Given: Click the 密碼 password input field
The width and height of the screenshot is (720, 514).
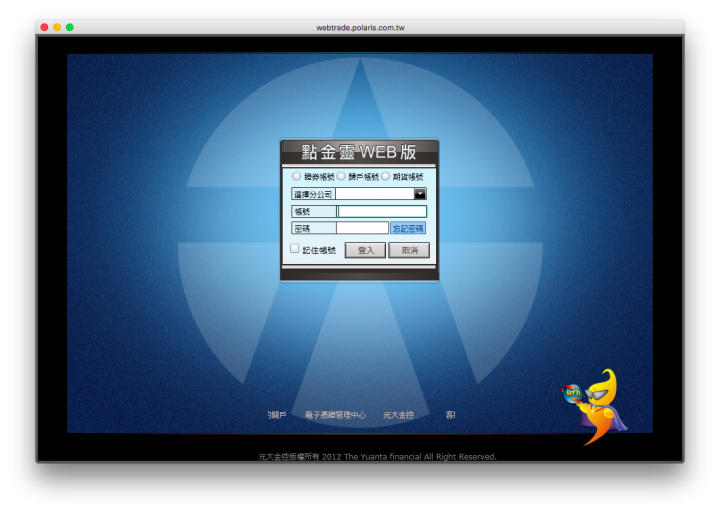Looking at the screenshot, I should point(362,228).
